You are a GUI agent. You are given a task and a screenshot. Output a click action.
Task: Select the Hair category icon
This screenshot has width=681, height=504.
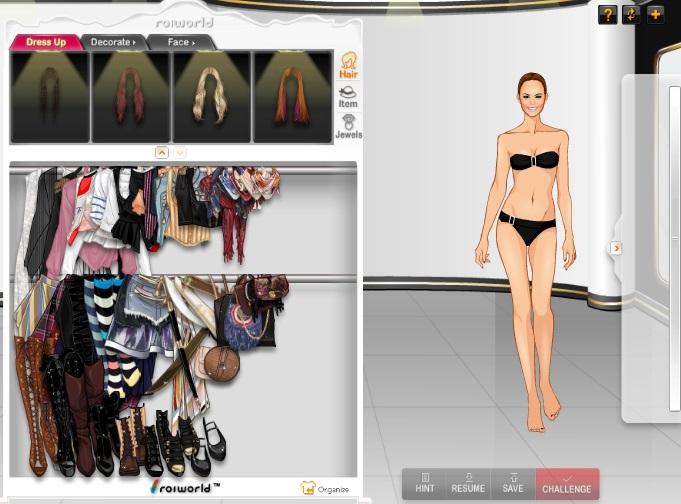click(348, 65)
